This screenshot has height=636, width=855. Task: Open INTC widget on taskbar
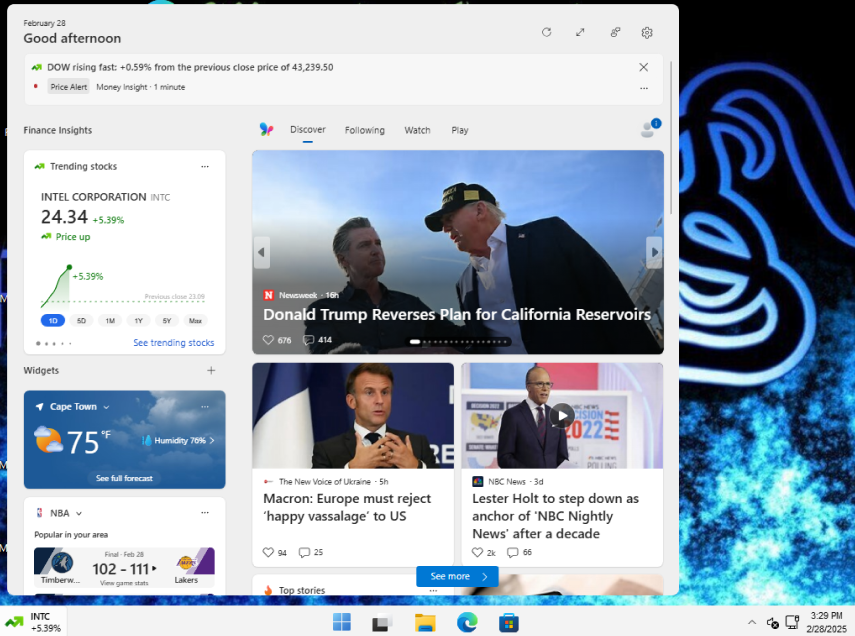(x=33, y=622)
